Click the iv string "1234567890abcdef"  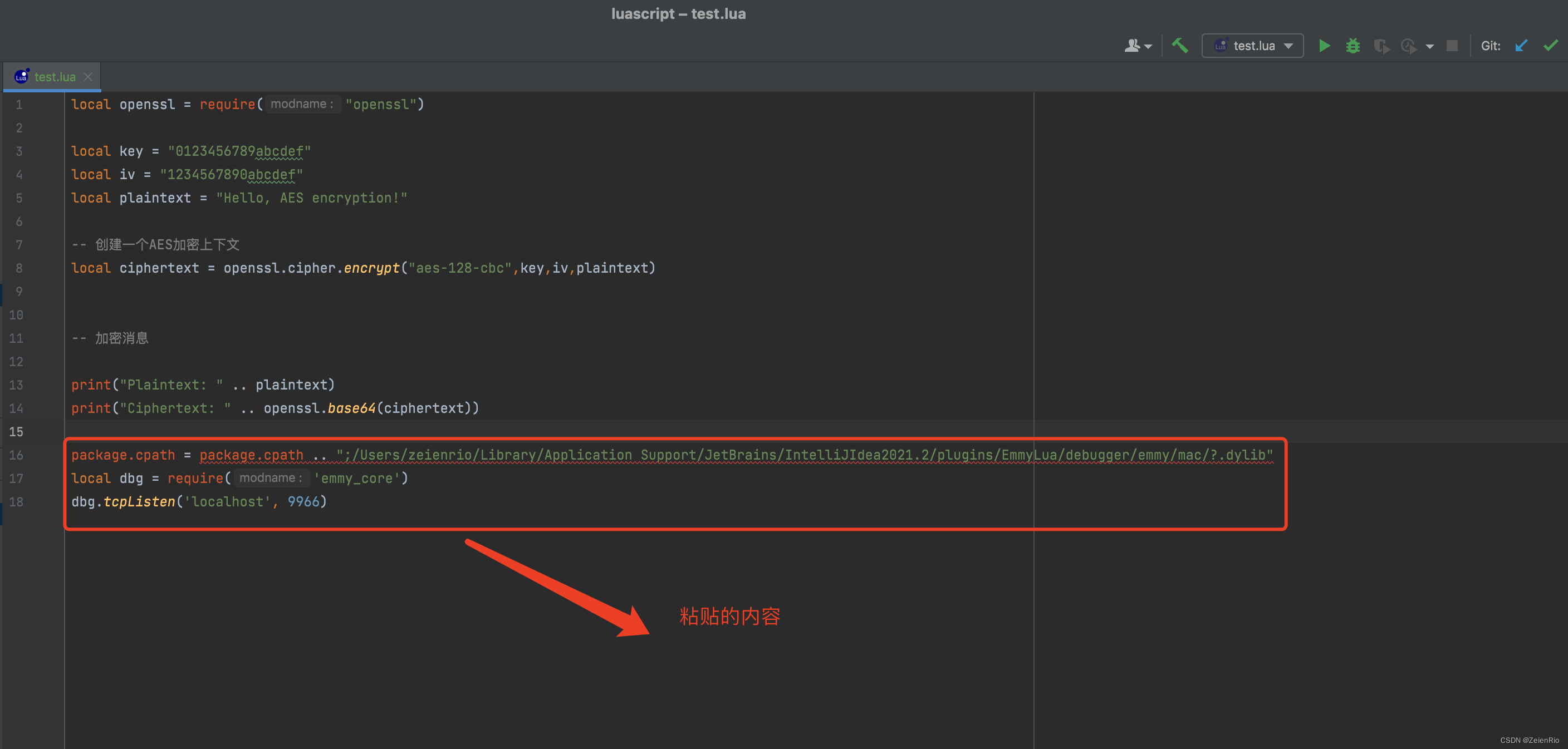(231, 175)
